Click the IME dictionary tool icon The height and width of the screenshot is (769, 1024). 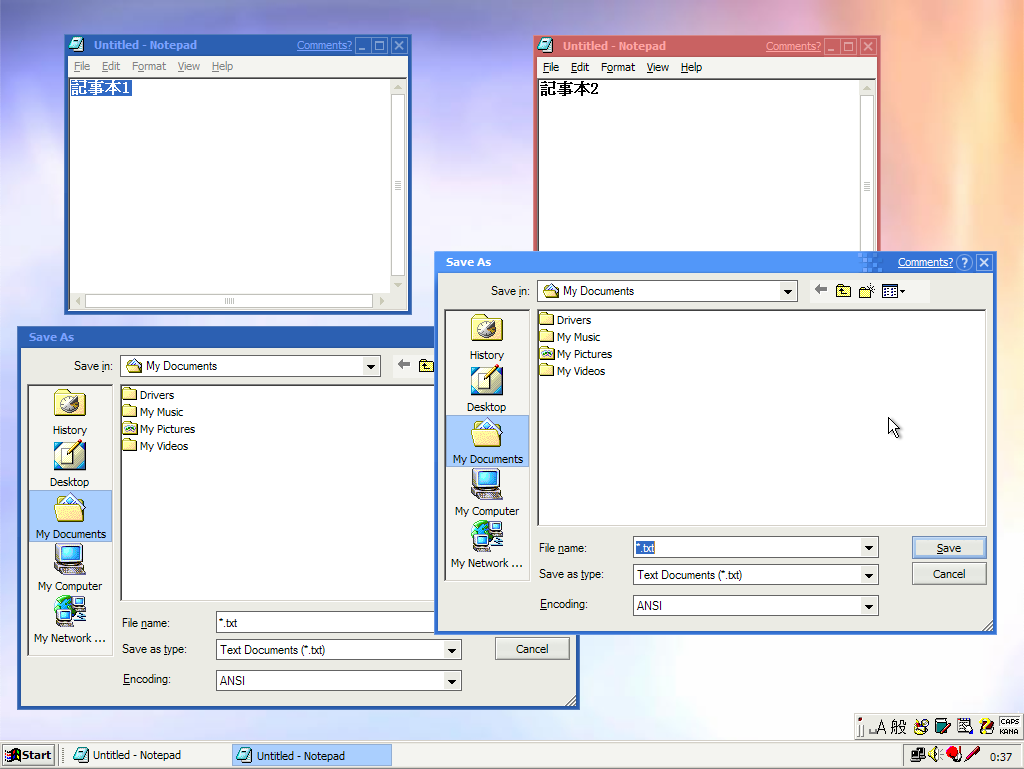click(941, 727)
